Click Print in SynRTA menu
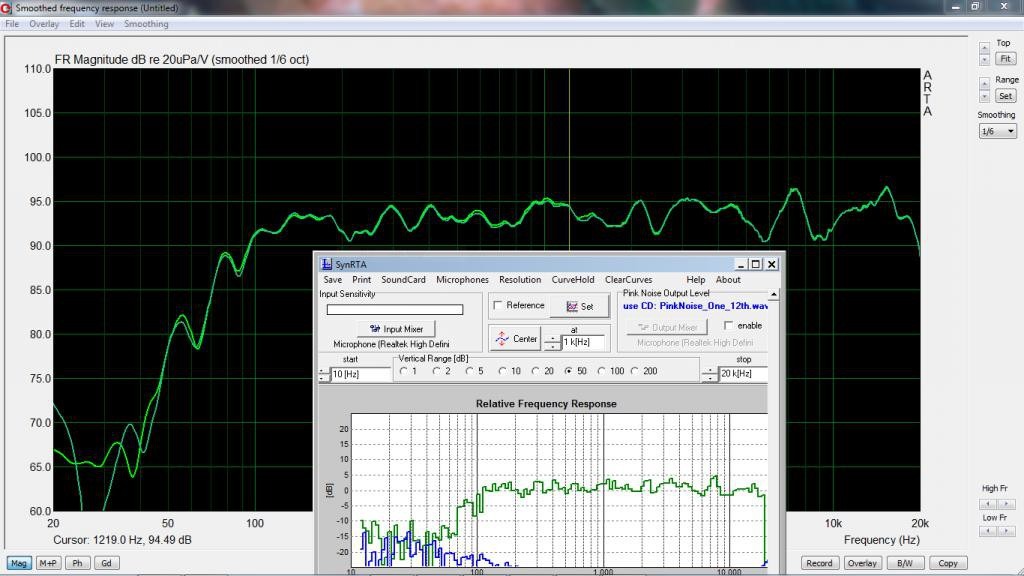Screen dimensions: 1024x576 pyautogui.click(x=361, y=280)
